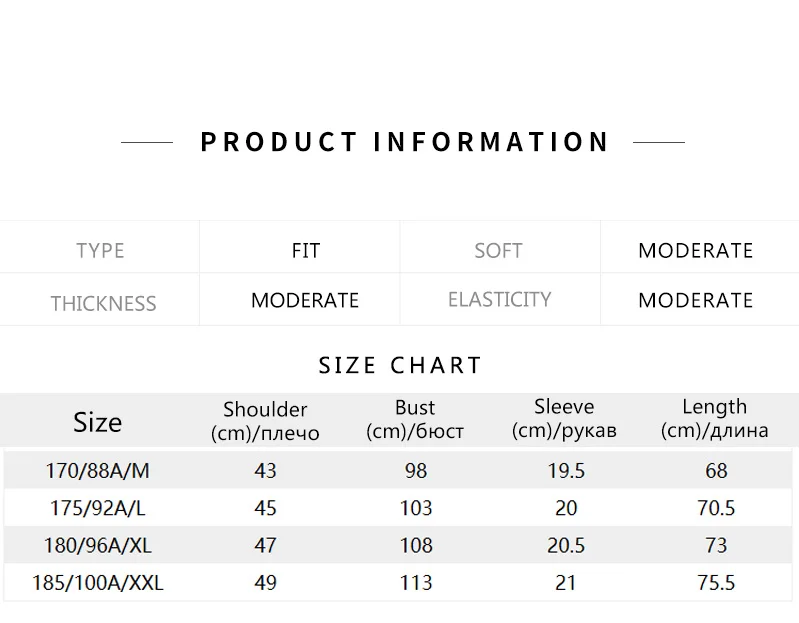Select the Sleeve (cm) column header
The height and width of the screenshot is (623, 799).
564,418
